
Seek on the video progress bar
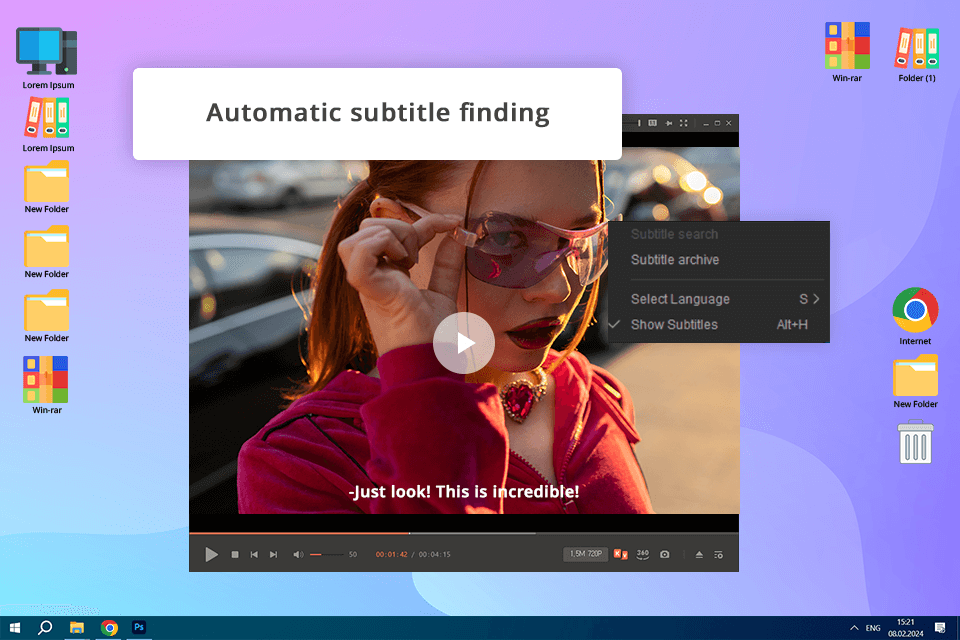(463, 533)
